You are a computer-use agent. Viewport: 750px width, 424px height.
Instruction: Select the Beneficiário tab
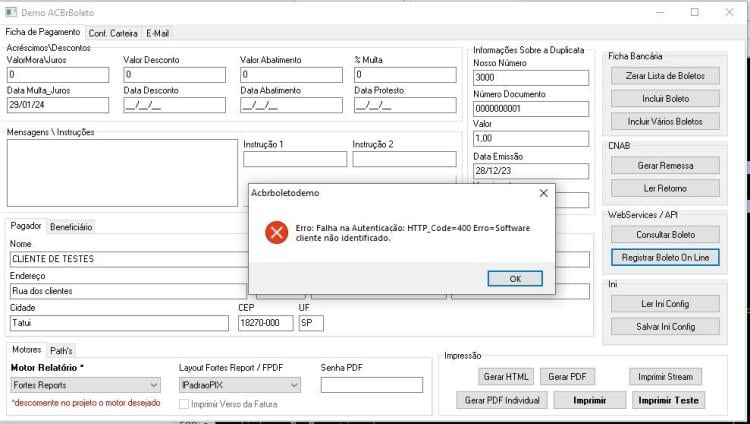click(x=71, y=227)
